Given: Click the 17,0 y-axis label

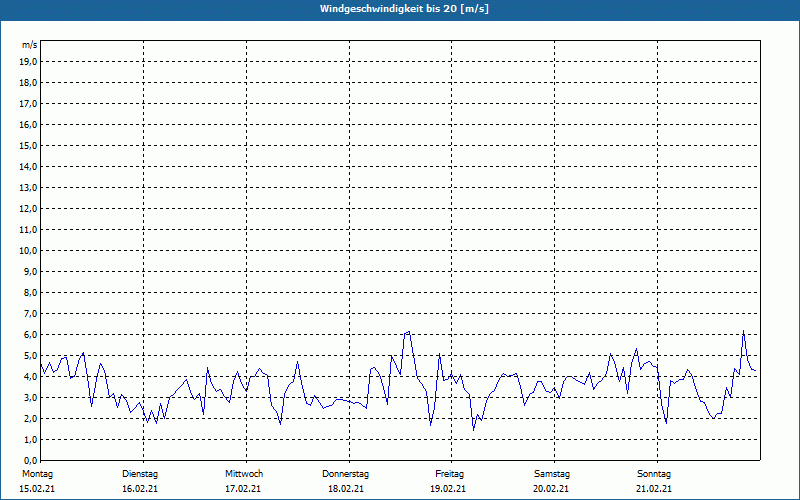Looking at the screenshot, I should (x=28, y=104).
